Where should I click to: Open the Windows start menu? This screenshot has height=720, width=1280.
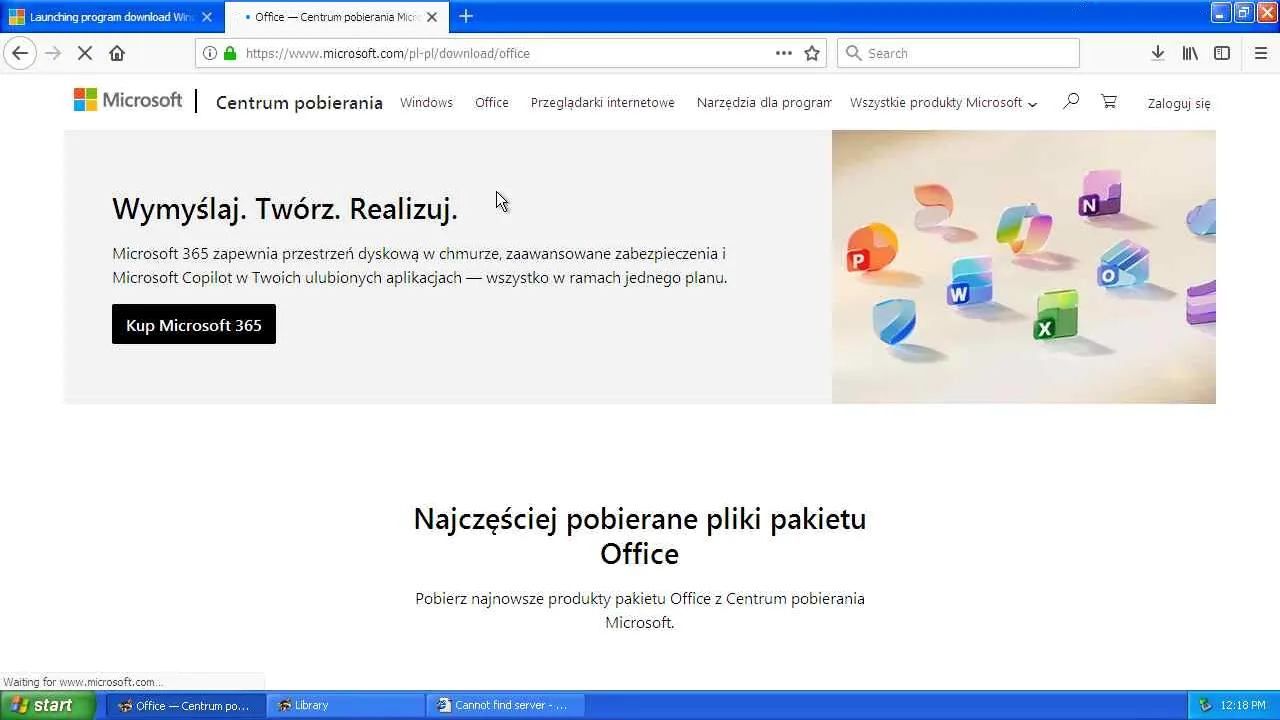[x=48, y=705]
